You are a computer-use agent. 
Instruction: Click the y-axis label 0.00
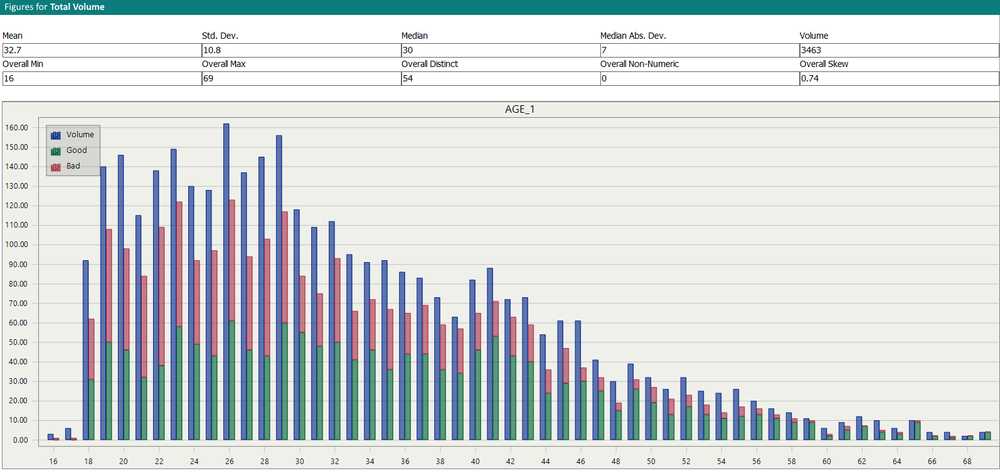pyautogui.click(x=21, y=440)
